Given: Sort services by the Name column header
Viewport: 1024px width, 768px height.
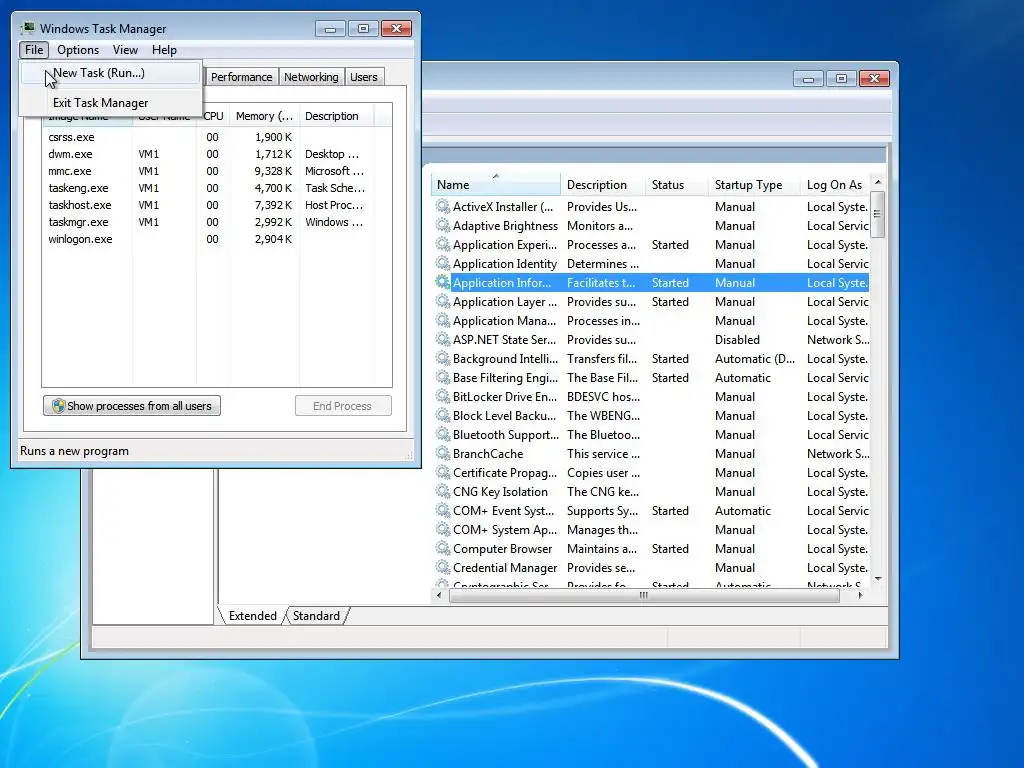Looking at the screenshot, I should 495,185.
